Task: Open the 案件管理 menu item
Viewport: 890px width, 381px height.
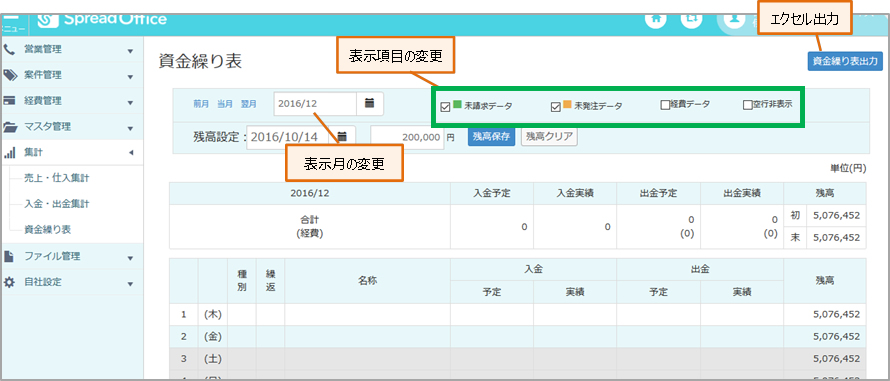Action: pos(43,75)
